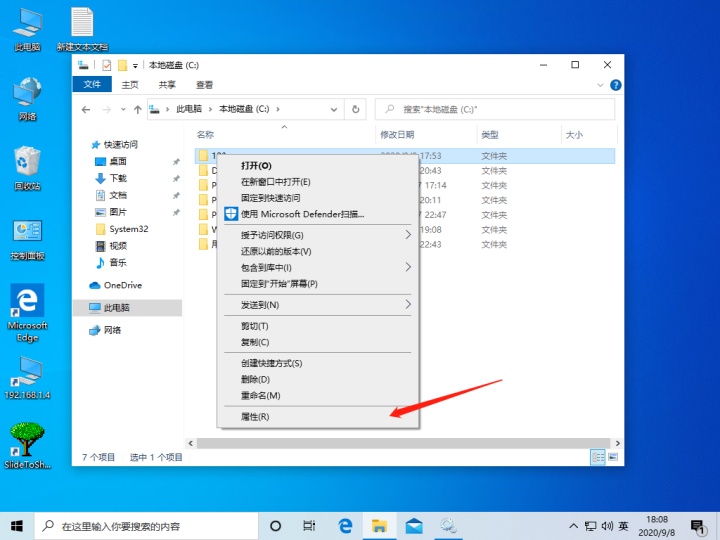
Task: Open the 查看 ribbon tab
Action: [204, 85]
